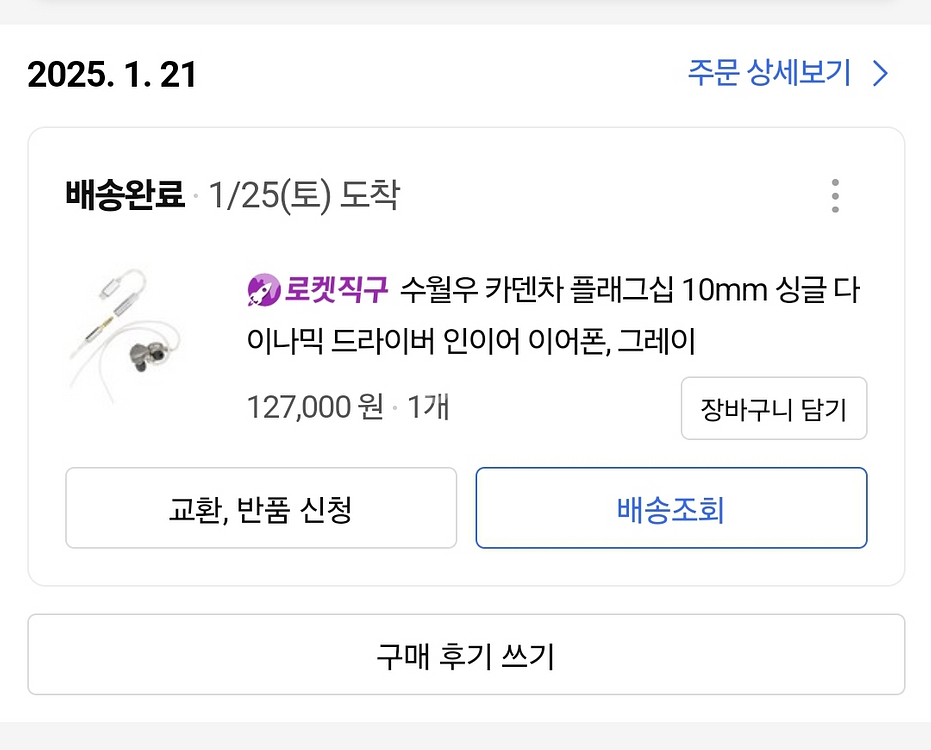Click the 2025. 1. 21 order date heading
This screenshot has width=931, height=750.
[x=112, y=75]
